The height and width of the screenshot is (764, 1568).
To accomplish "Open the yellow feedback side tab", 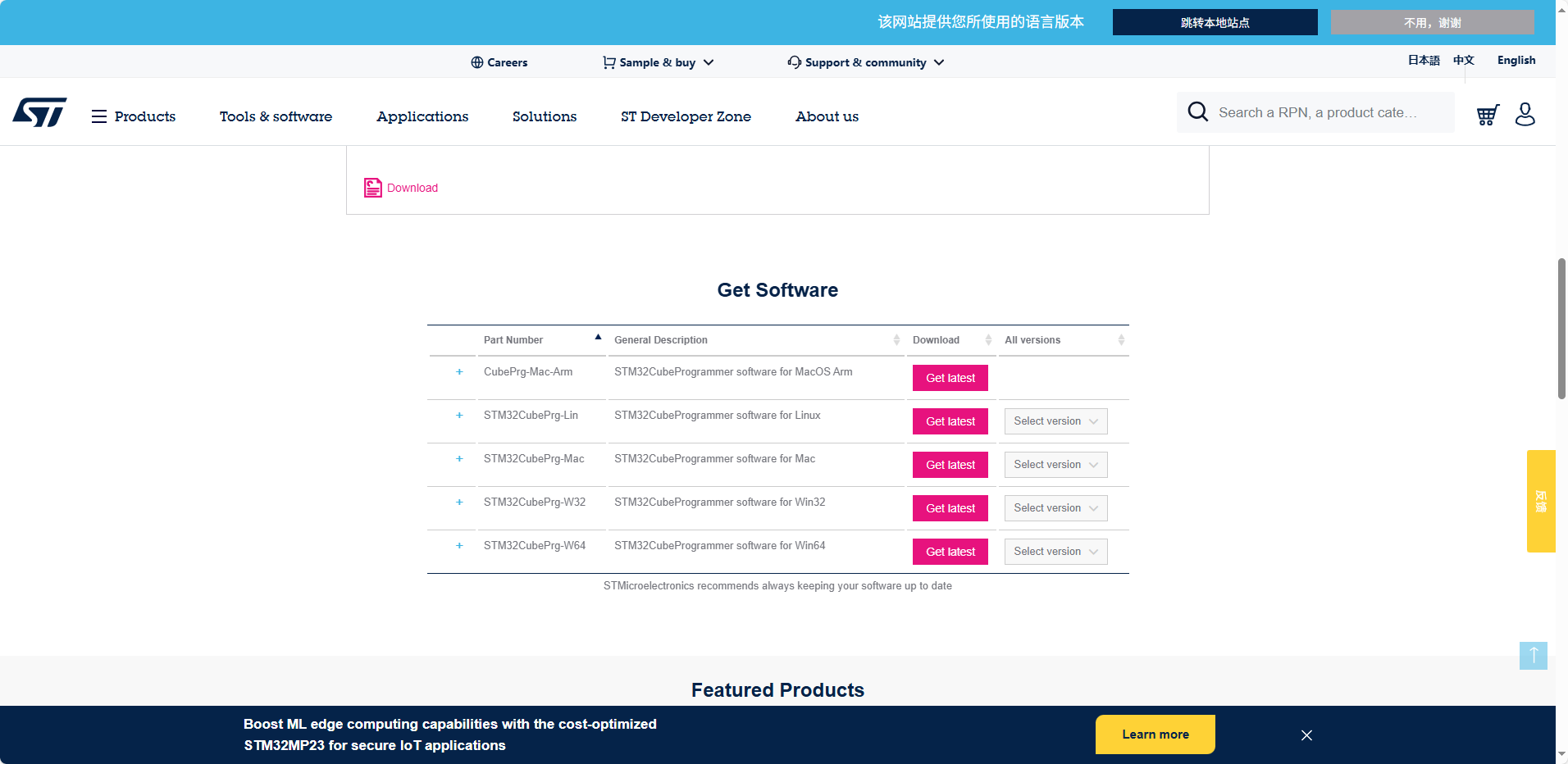I will pos(1541,501).
